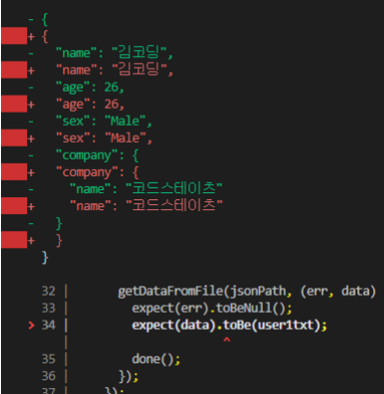The width and height of the screenshot is (384, 394).
Task: Click the green removed "- {" opening line
Action: 38,19
